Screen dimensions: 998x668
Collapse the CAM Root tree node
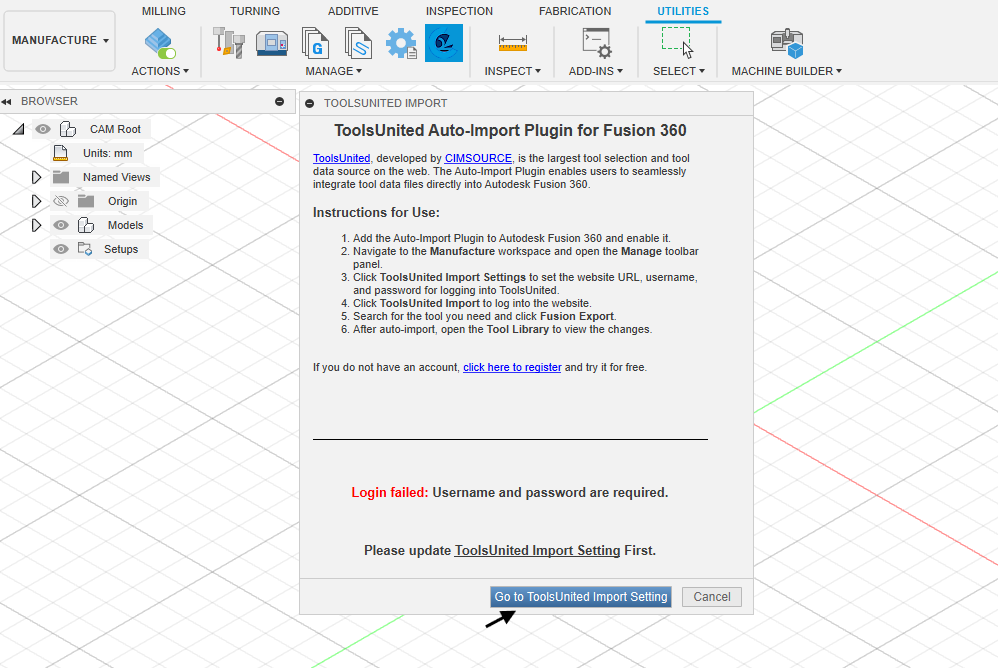(19, 129)
